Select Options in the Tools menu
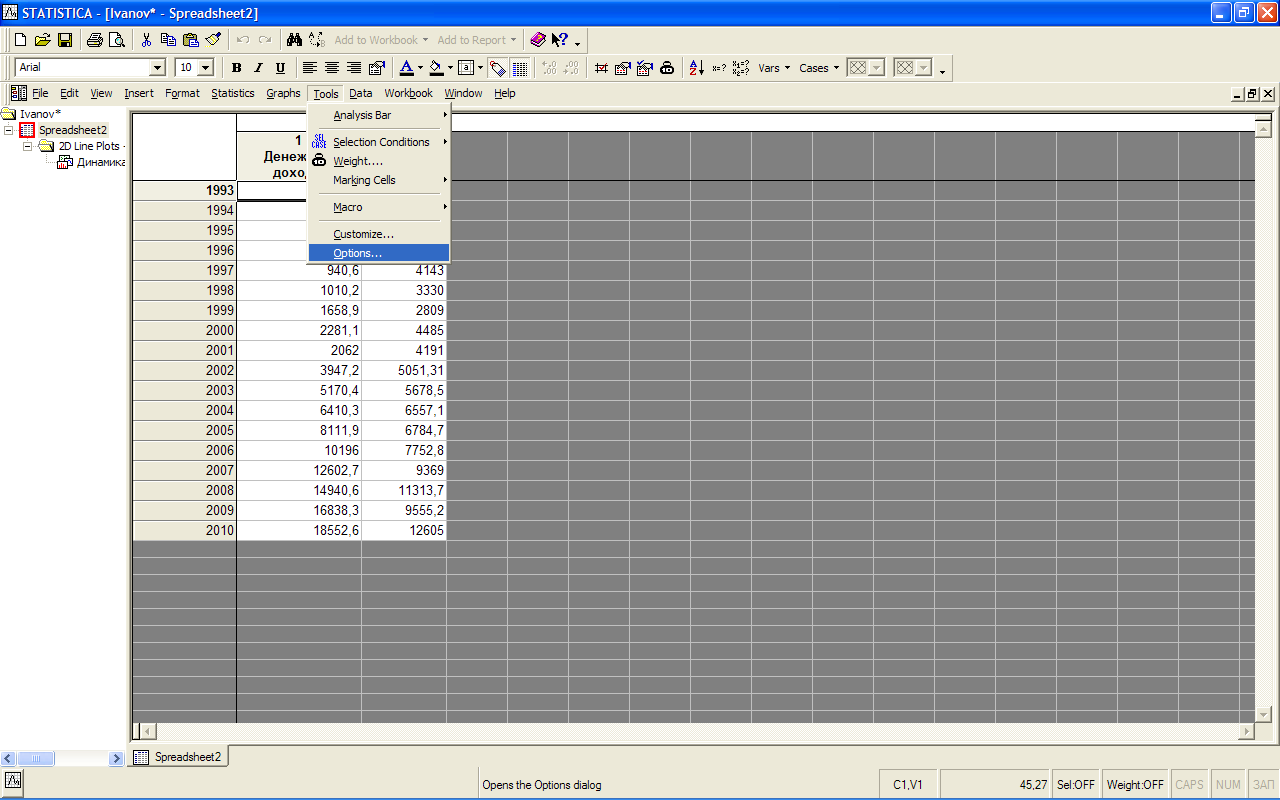Image resolution: width=1280 pixels, height=800 pixels. [357, 253]
